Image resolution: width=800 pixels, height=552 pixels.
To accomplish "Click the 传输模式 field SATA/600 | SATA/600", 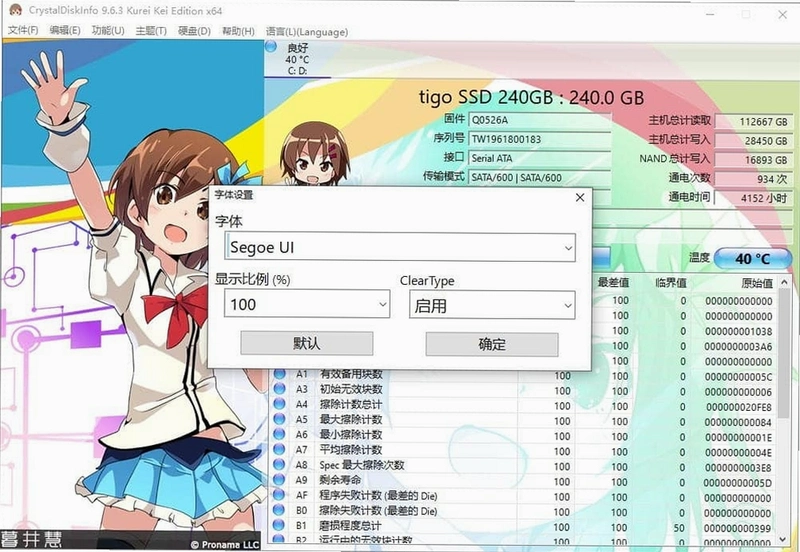I will point(539,178).
